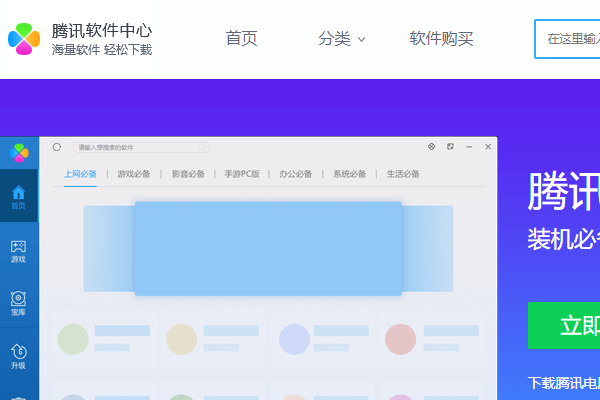Open the 软件购买 page
Screen dimensions: 600x400
click(x=441, y=38)
